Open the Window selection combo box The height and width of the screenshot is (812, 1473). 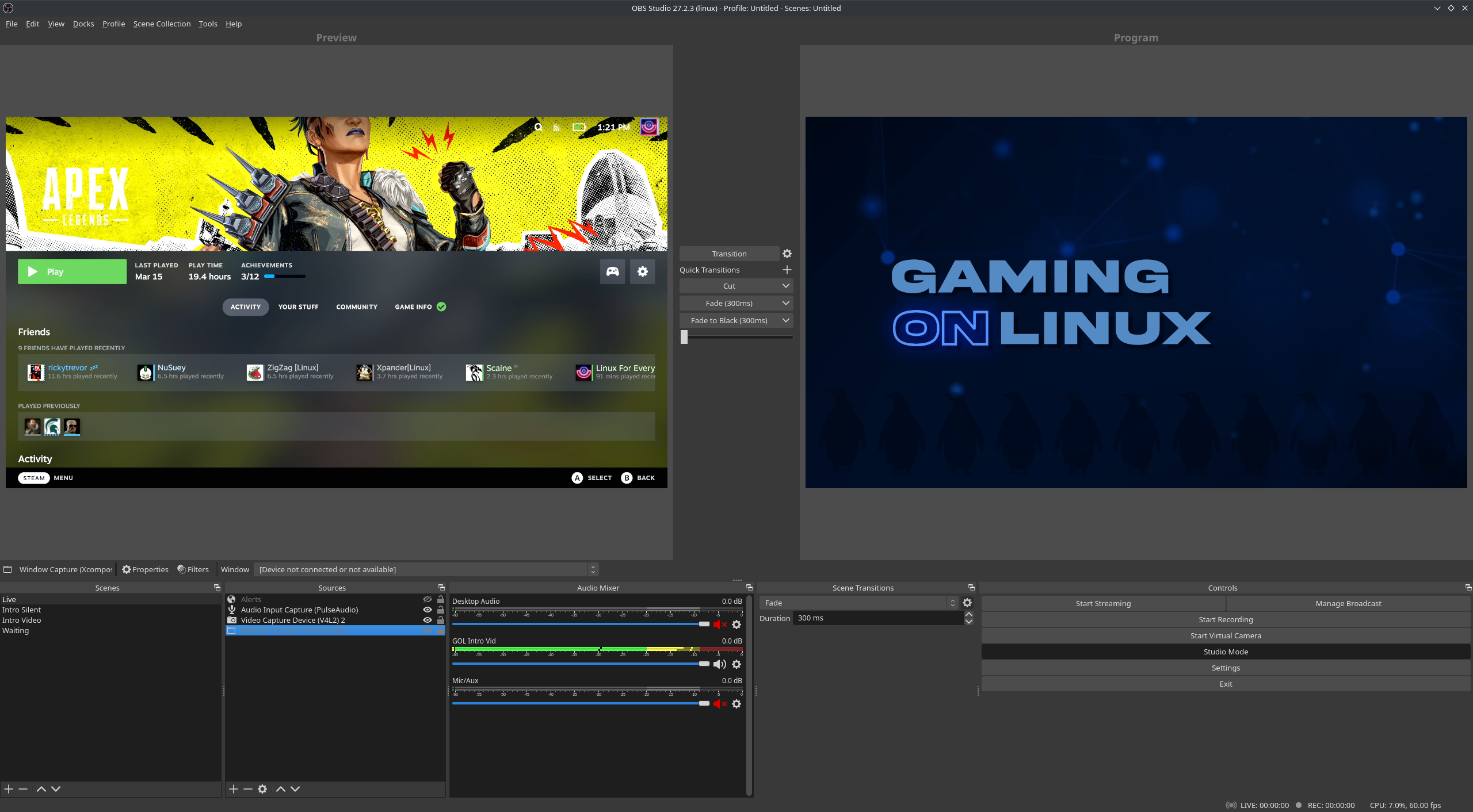click(x=426, y=569)
